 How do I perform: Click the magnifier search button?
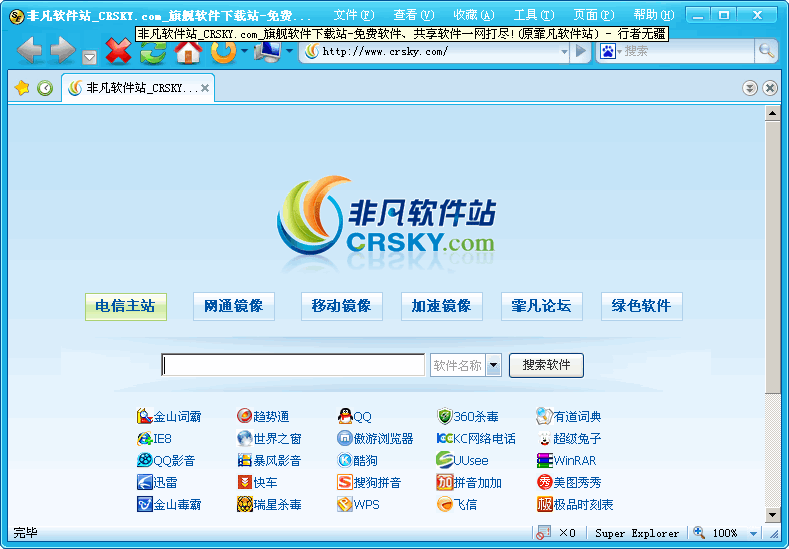766,51
